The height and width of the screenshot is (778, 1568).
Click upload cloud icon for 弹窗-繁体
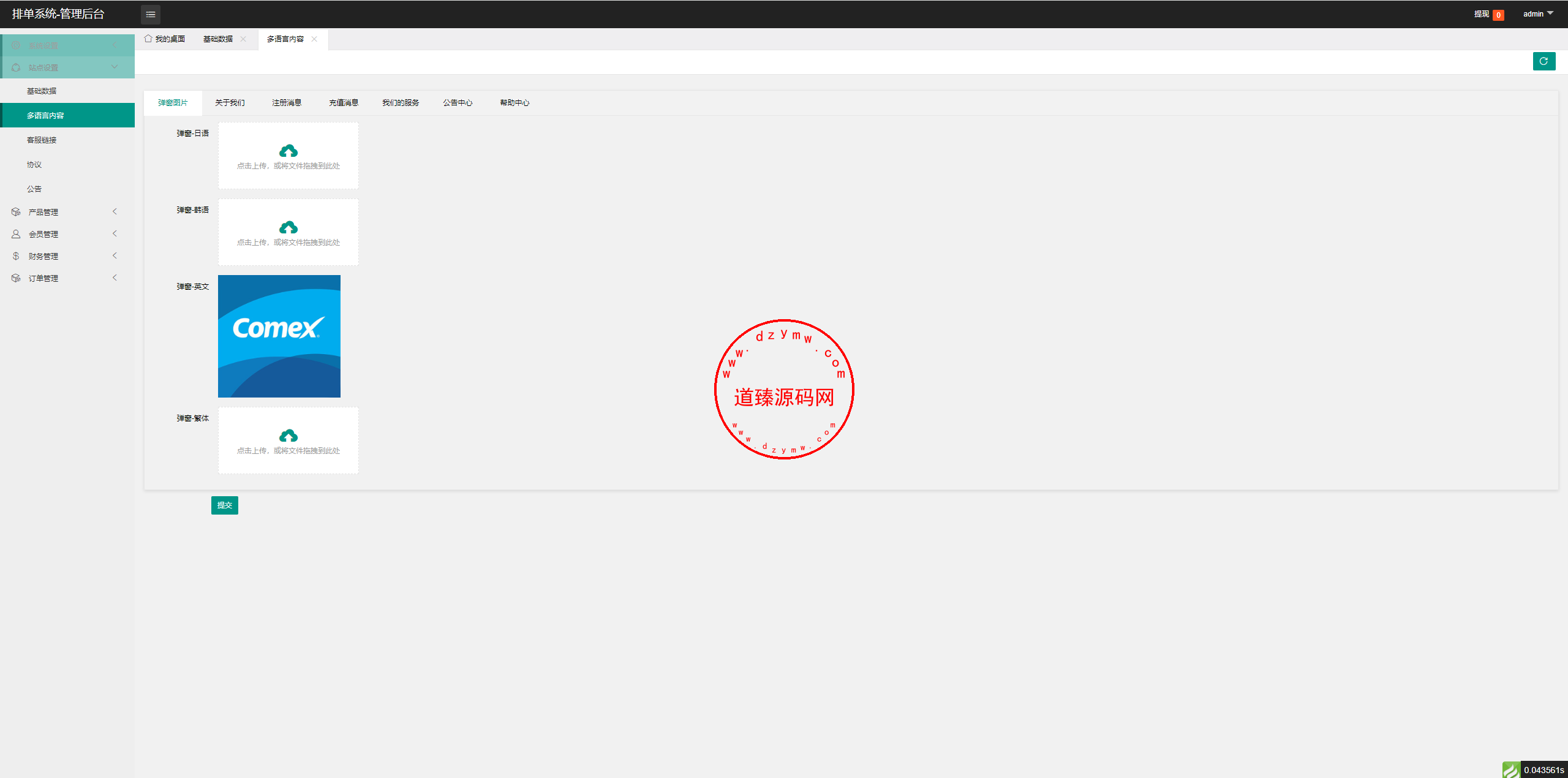point(288,436)
